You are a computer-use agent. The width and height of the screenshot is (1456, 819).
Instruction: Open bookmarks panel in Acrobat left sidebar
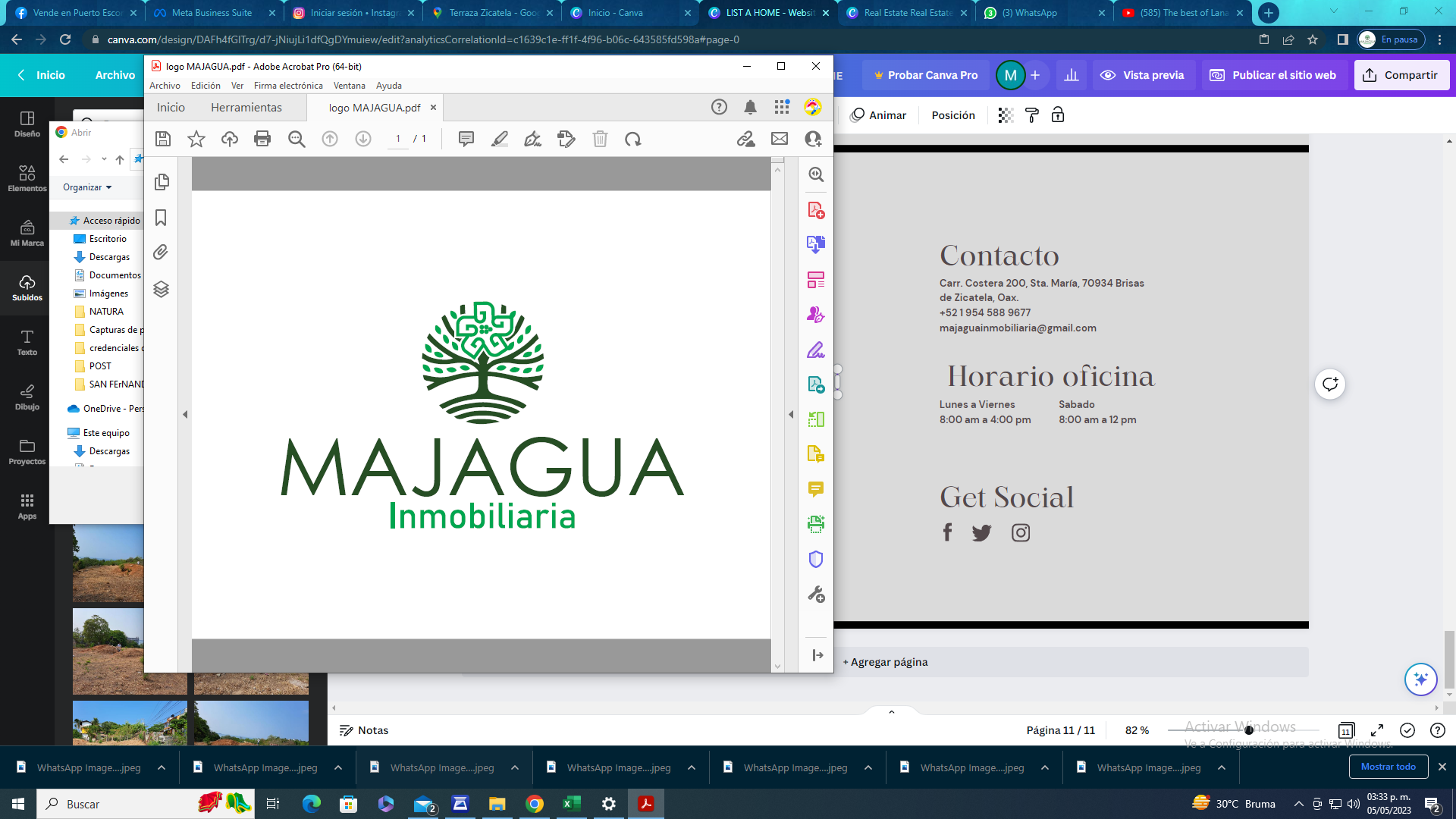tap(161, 218)
